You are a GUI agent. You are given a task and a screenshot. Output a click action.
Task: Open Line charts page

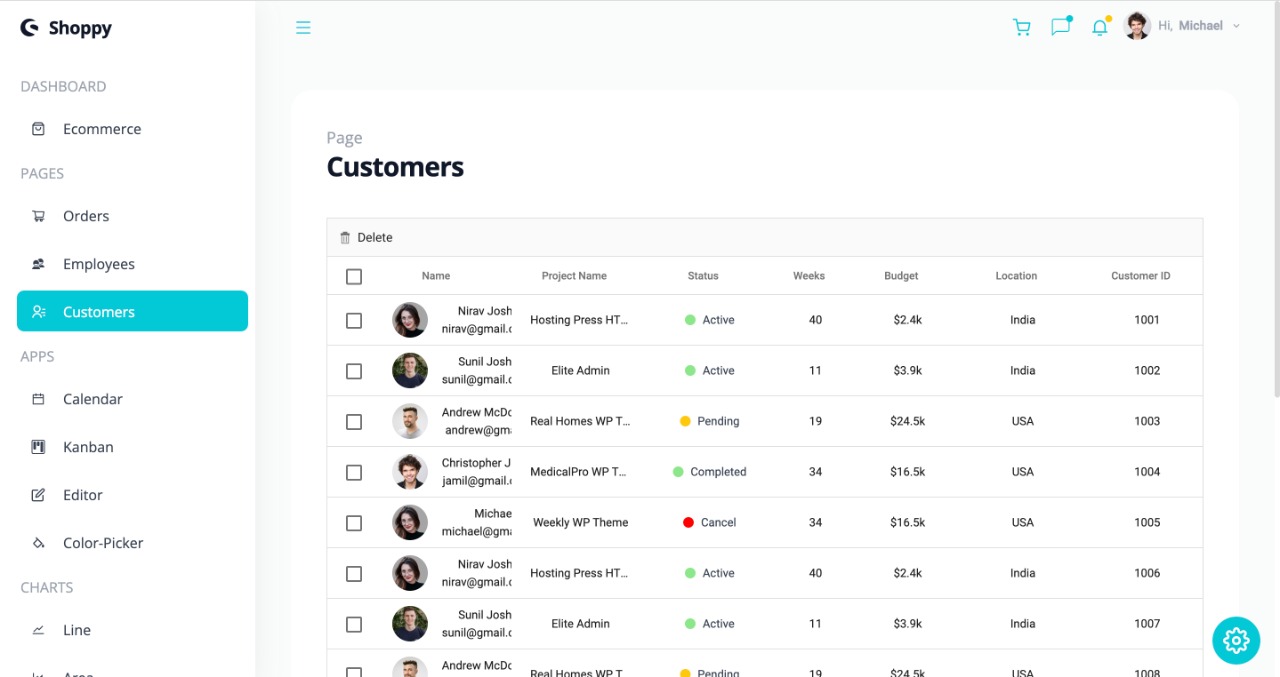pyautogui.click(x=132, y=630)
